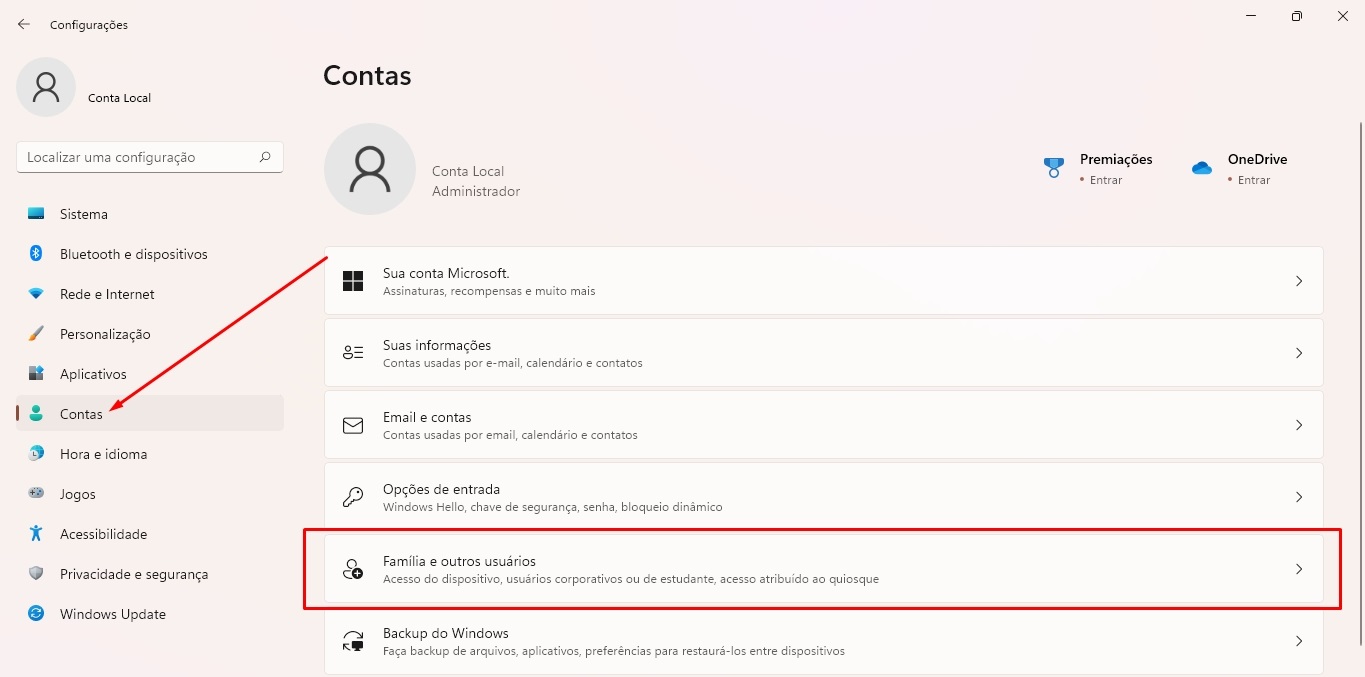The image size is (1365, 677).
Task: Click the back arrow at top left
Action: click(x=23, y=23)
